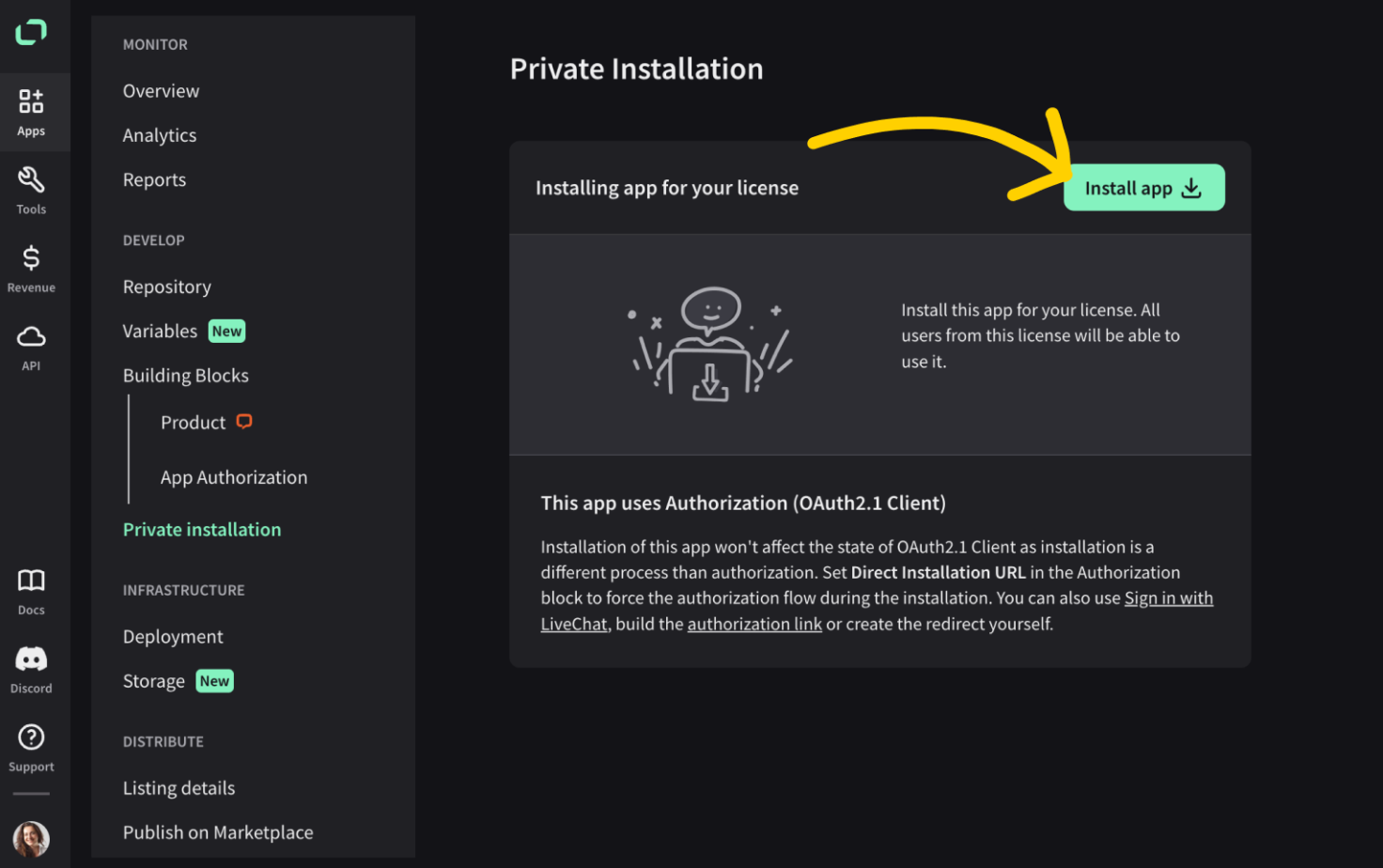Go to Revenue dollar icon
Viewport: 1383px width, 868px height.
(31, 257)
